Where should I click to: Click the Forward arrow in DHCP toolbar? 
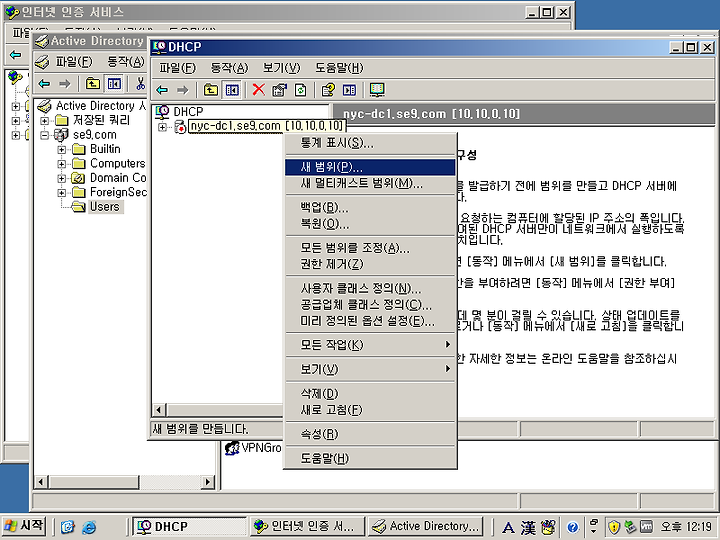tap(183, 90)
